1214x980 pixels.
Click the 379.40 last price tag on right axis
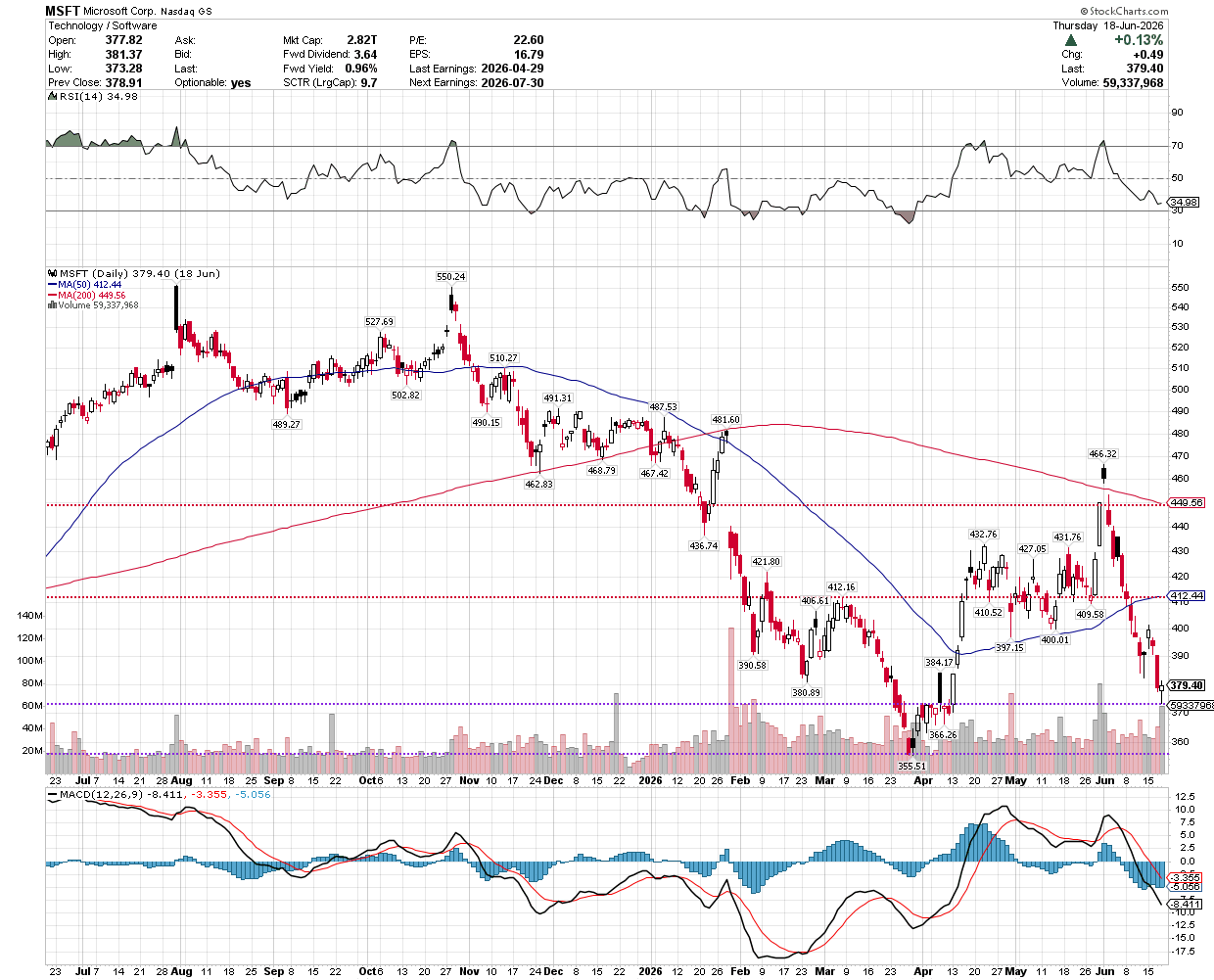(1187, 685)
